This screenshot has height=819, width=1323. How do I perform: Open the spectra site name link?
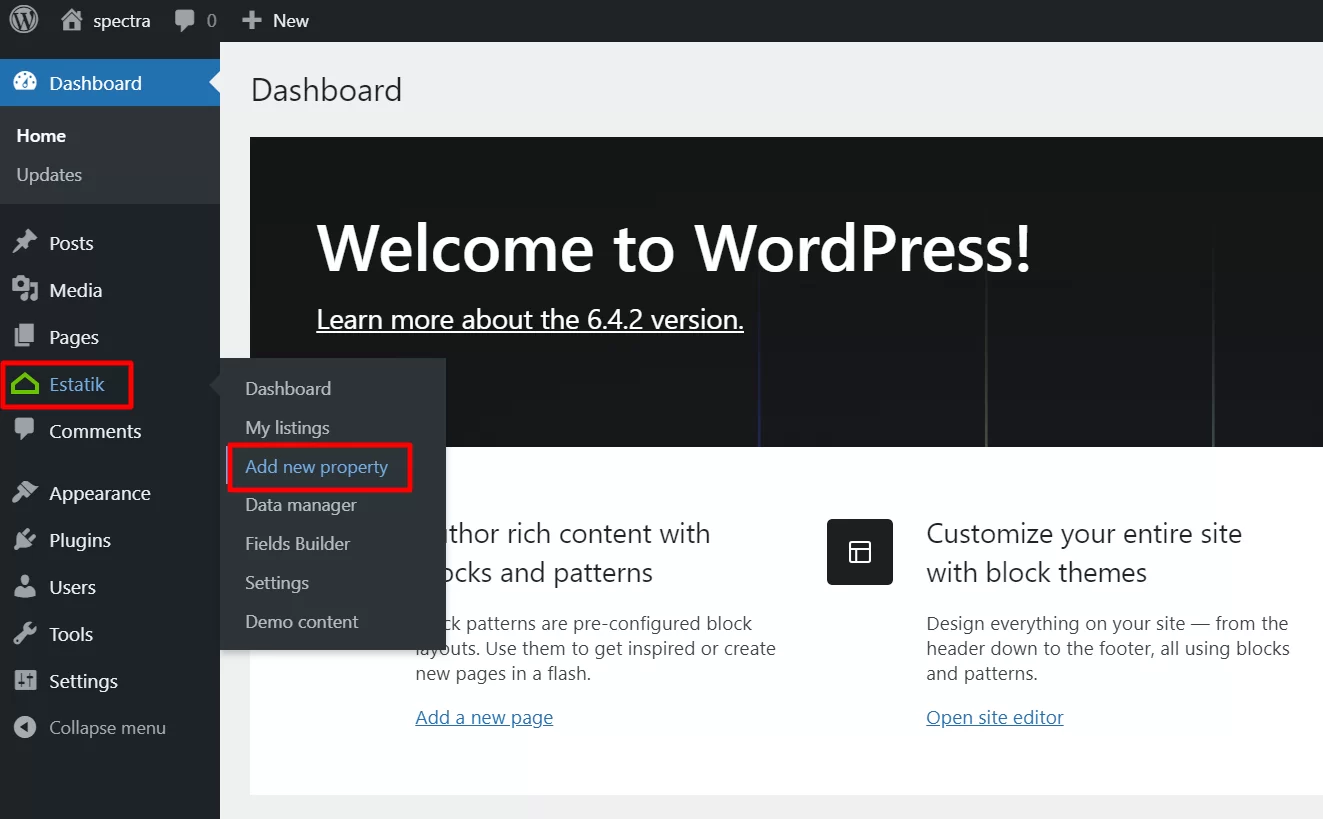coord(122,21)
